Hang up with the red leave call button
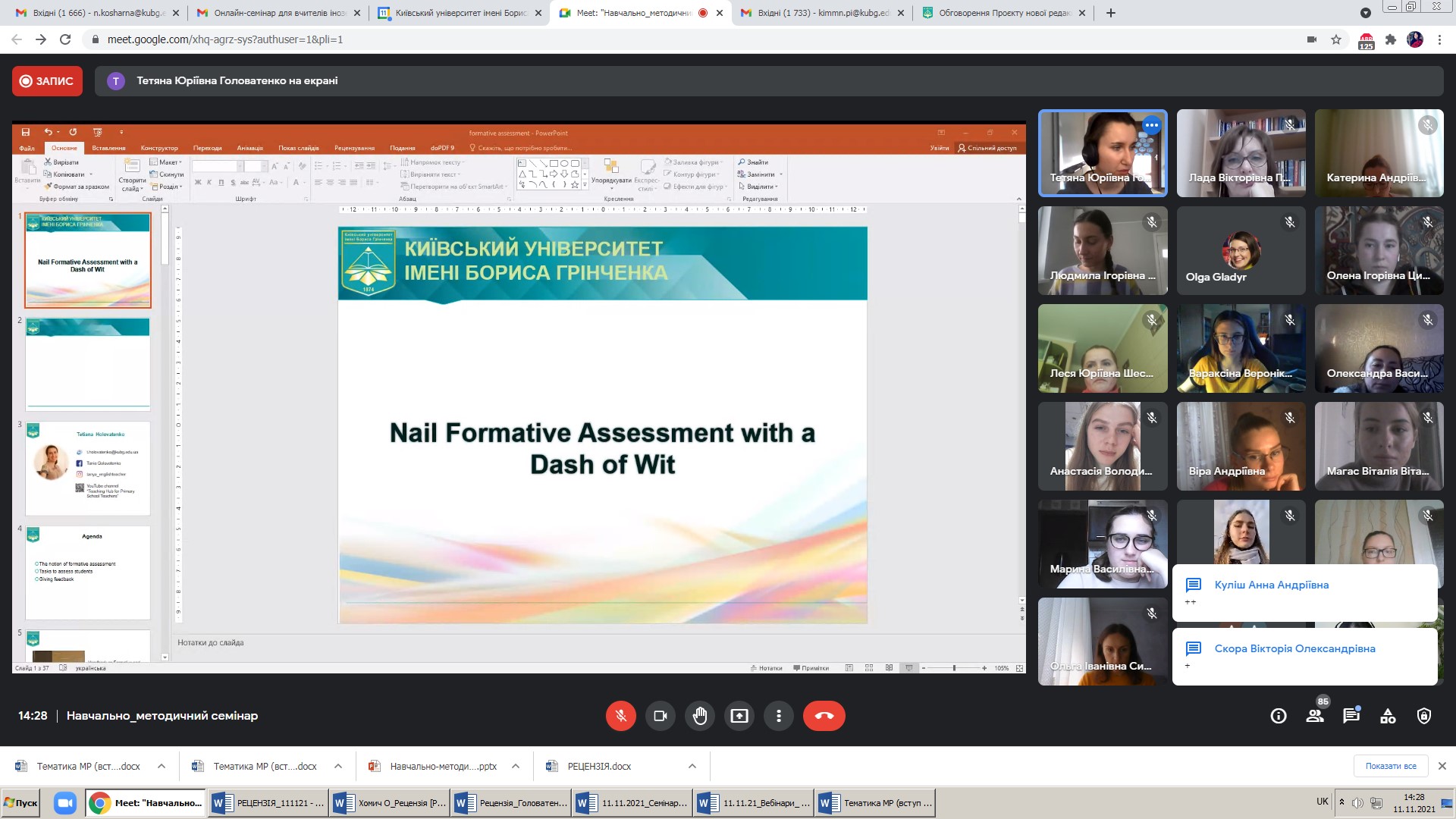The width and height of the screenshot is (1456, 819). [824, 716]
